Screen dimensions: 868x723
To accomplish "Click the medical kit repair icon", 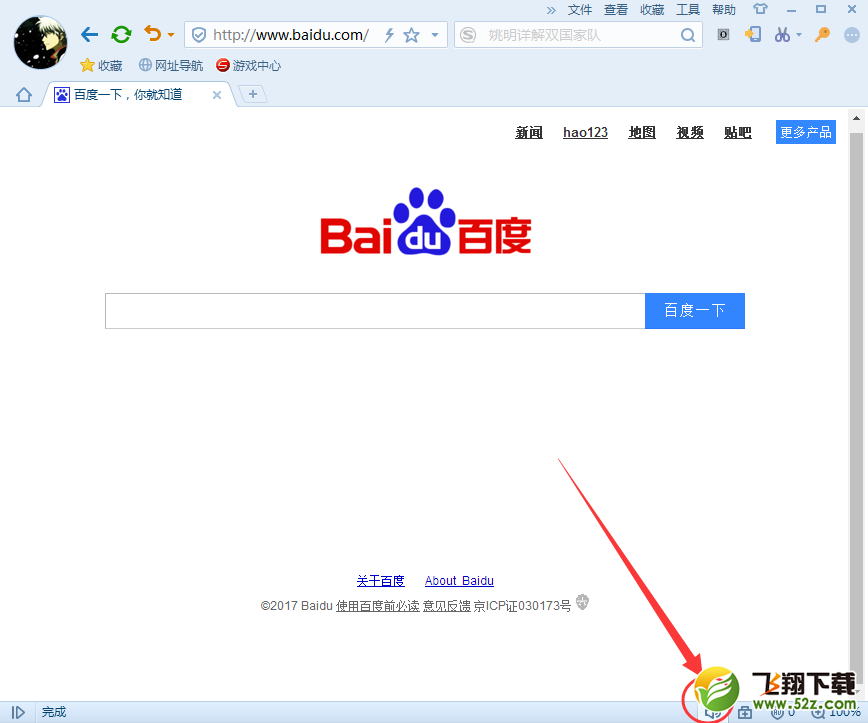I will point(745,712).
